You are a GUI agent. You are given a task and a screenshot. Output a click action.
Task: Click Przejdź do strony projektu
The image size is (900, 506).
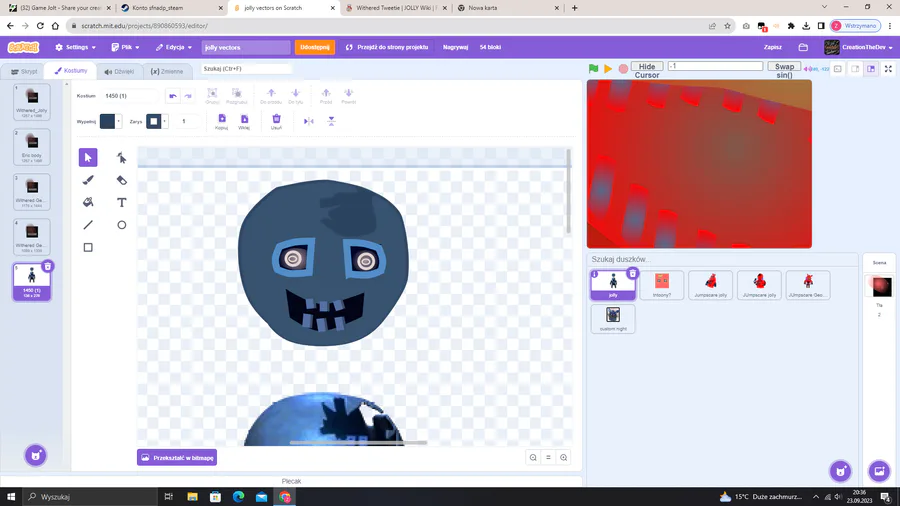pos(387,47)
